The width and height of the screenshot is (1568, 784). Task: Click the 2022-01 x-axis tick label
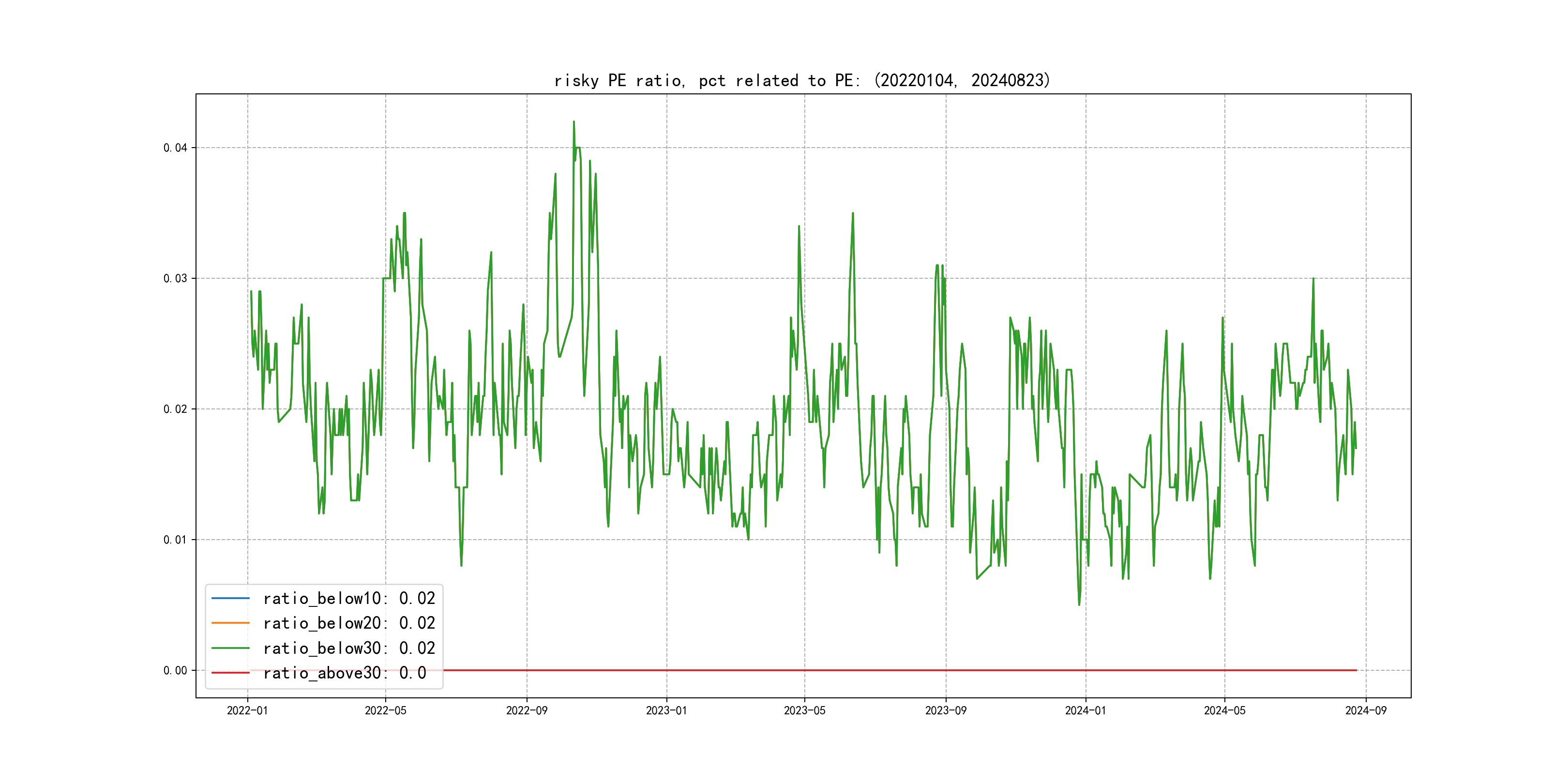247,711
